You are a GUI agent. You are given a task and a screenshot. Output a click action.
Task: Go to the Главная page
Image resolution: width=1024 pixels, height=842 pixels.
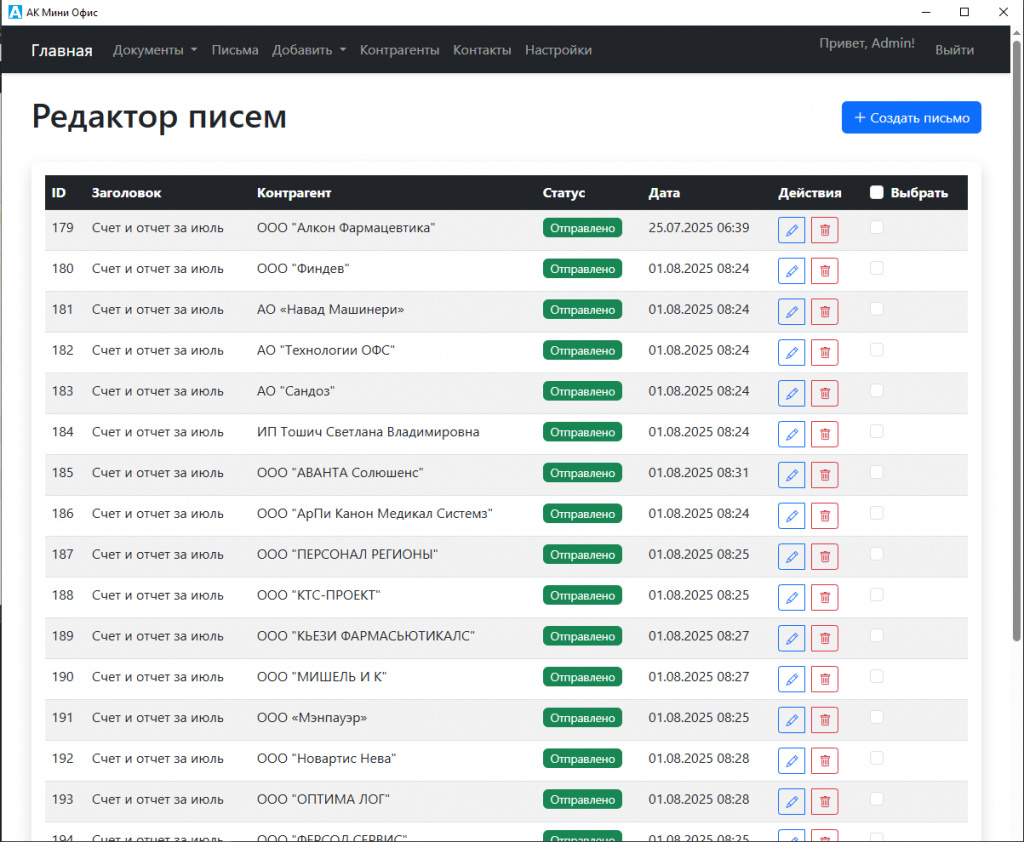tap(62, 50)
